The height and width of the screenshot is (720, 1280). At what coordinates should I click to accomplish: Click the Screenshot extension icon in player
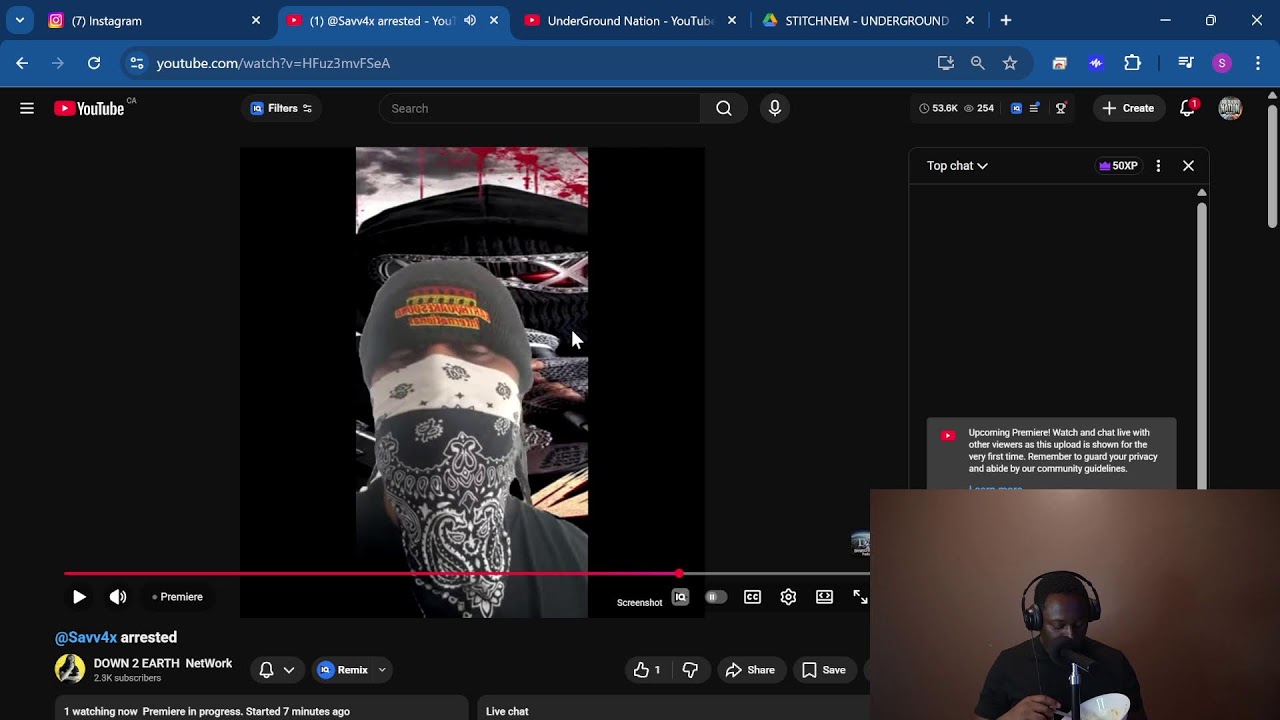[680, 597]
